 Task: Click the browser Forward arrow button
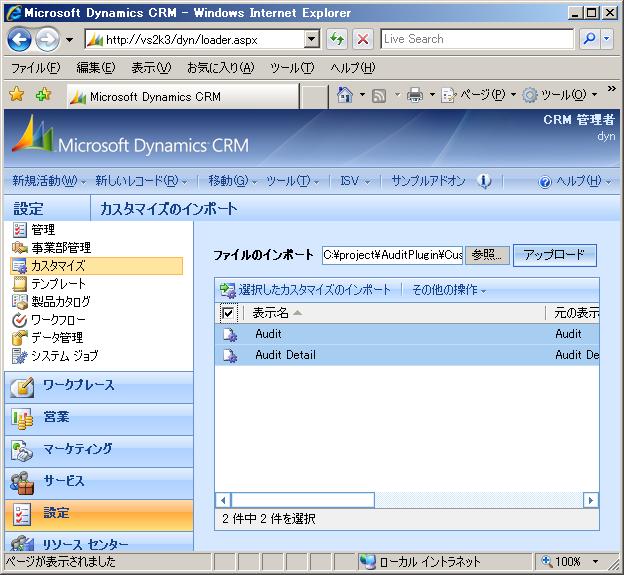pyautogui.click(x=47, y=39)
